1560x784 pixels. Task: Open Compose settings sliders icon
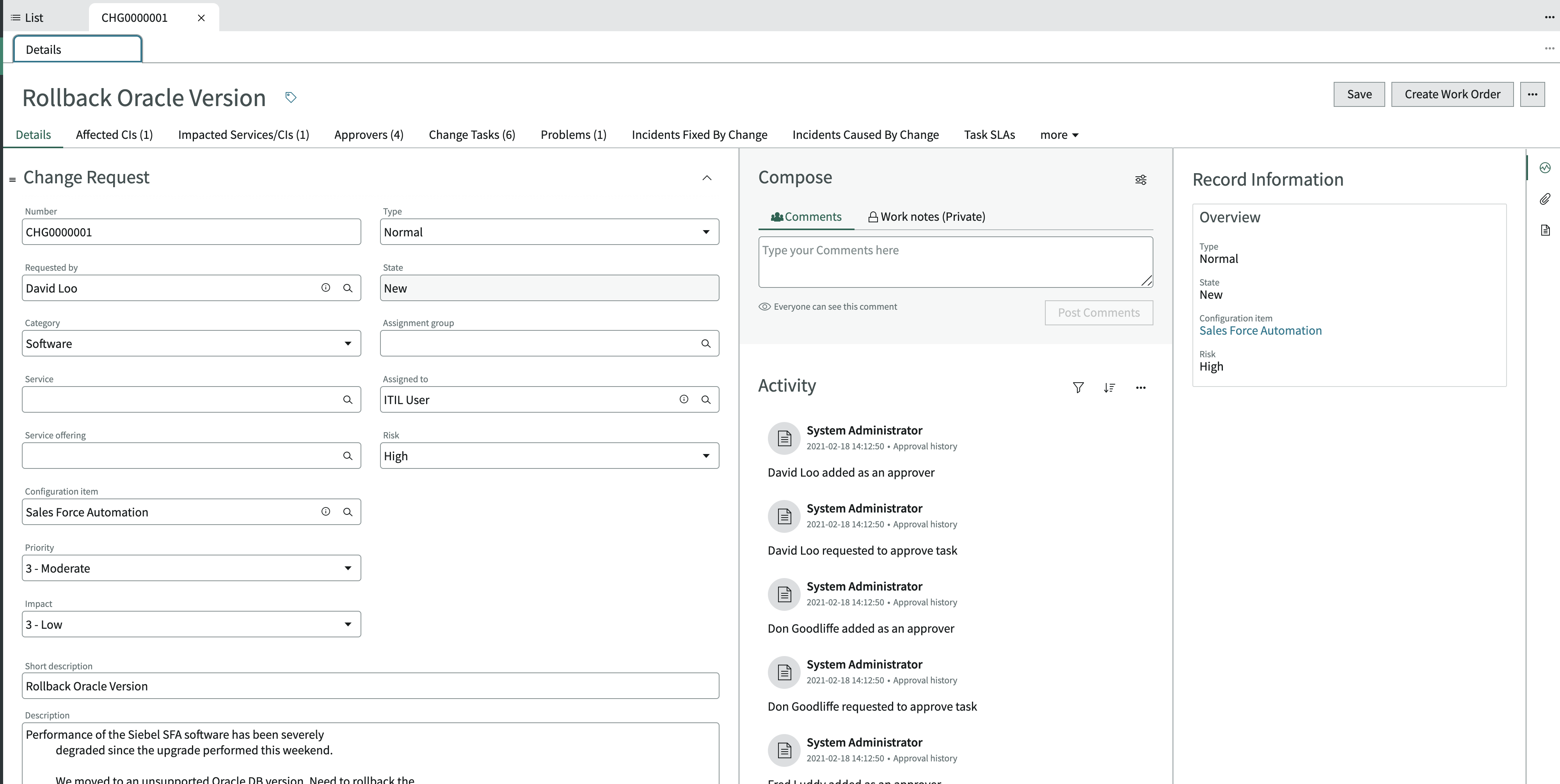point(1140,180)
